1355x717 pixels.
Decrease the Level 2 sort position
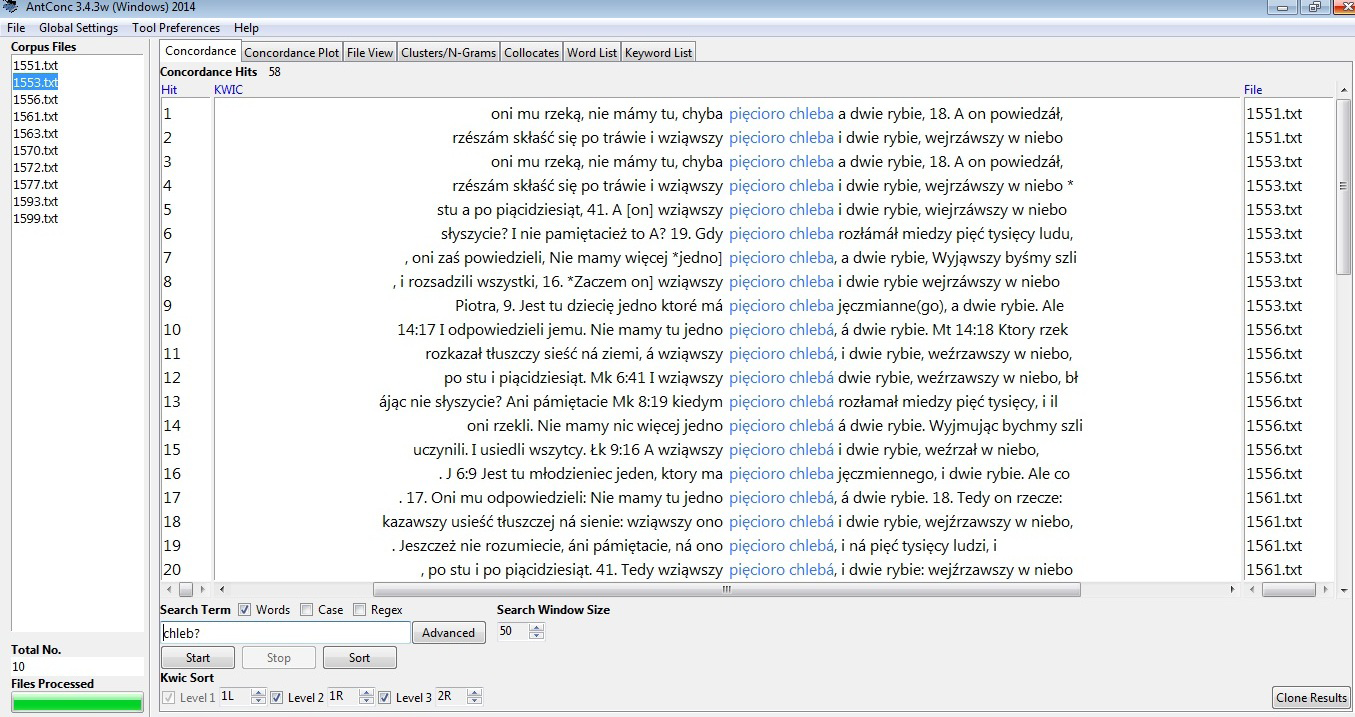point(366,701)
